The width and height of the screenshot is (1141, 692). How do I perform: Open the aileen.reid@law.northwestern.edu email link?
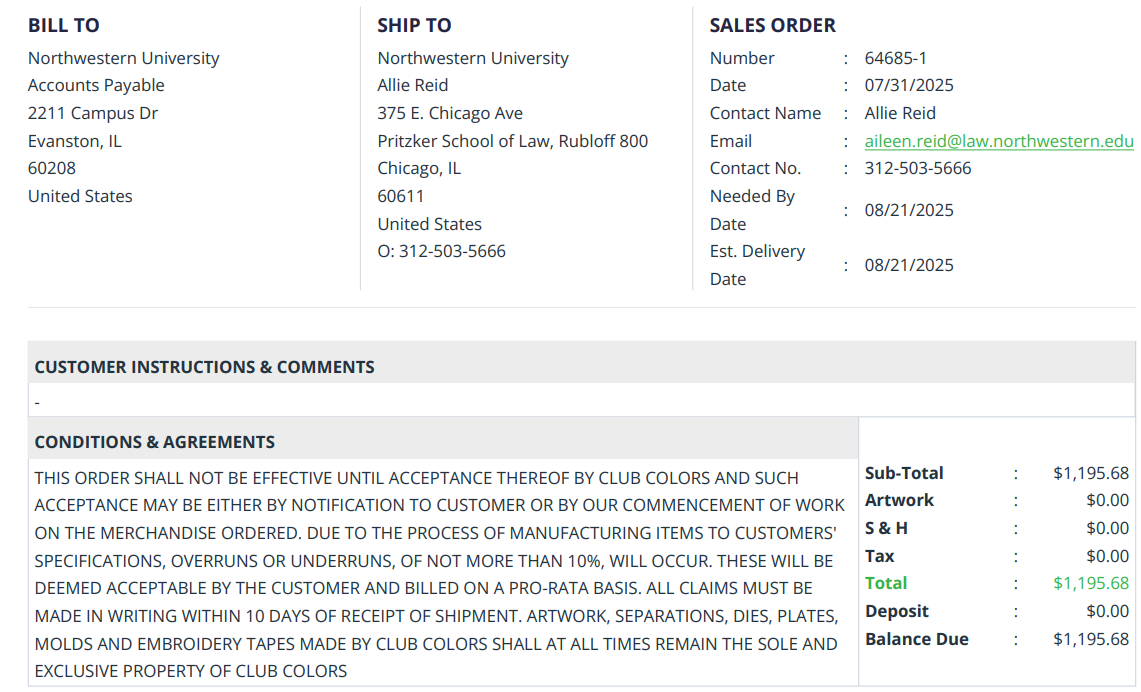coord(998,141)
